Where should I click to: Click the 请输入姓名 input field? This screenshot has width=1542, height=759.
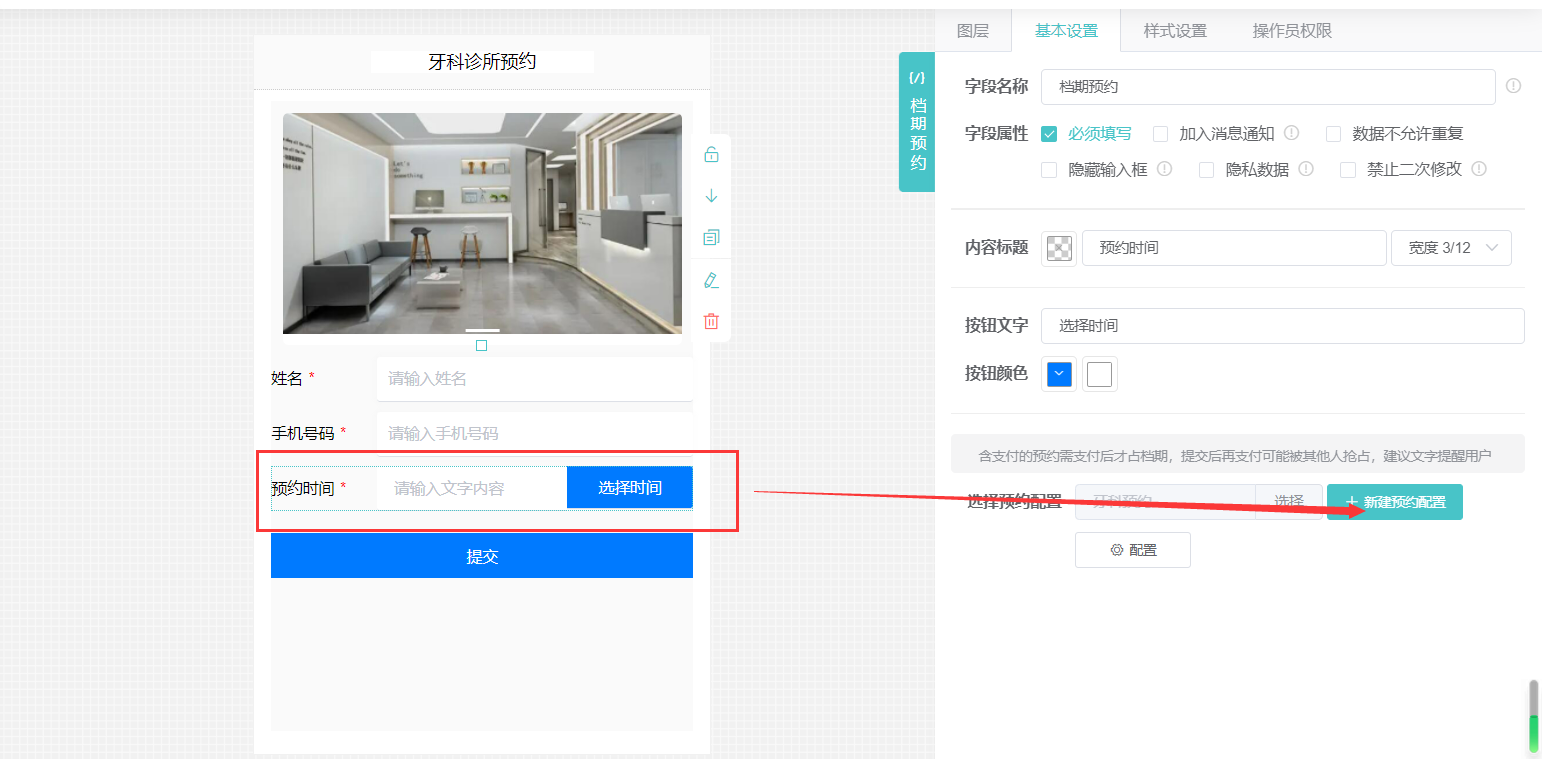point(535,379)
